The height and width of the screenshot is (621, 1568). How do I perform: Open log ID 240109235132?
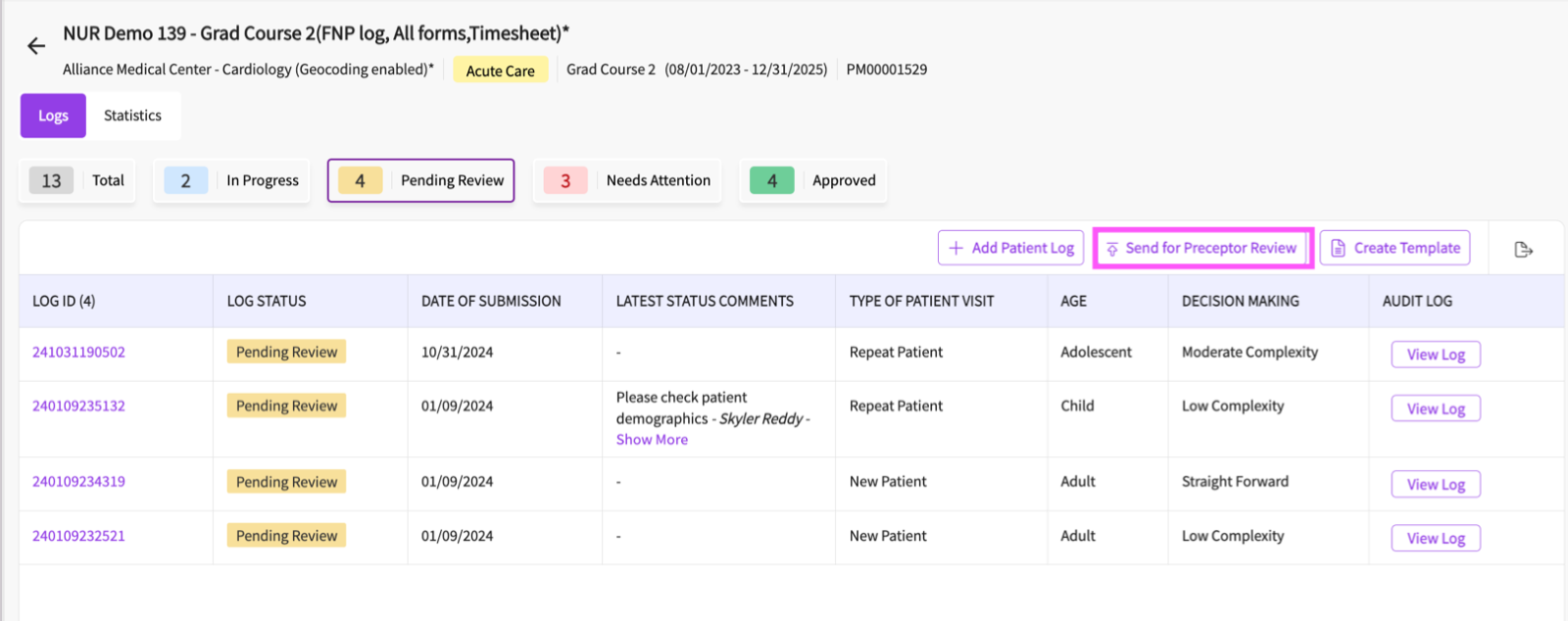(x=78, y=406)
